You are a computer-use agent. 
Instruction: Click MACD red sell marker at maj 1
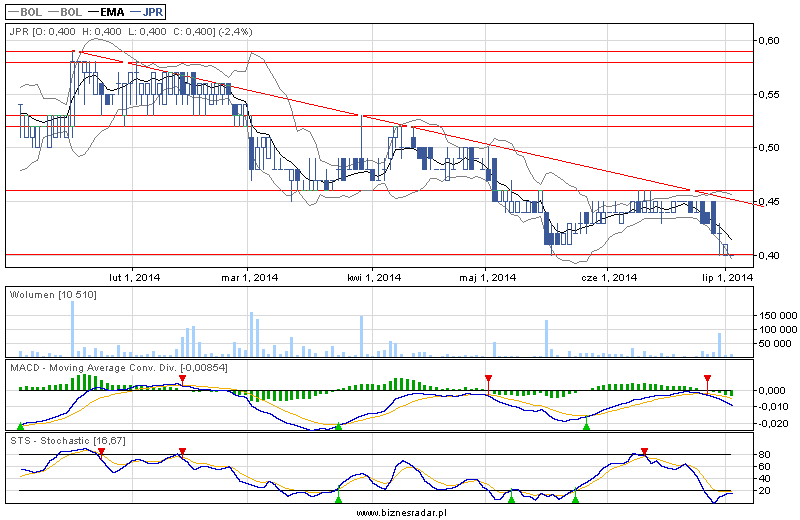coord(488,379)
